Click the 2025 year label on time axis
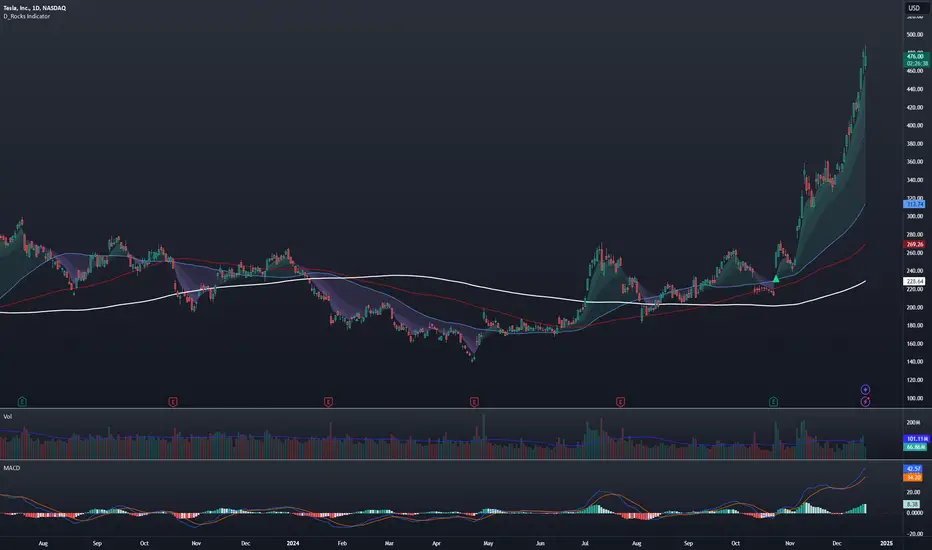Screen dimensions: 932x550 [x=886, y=543]
